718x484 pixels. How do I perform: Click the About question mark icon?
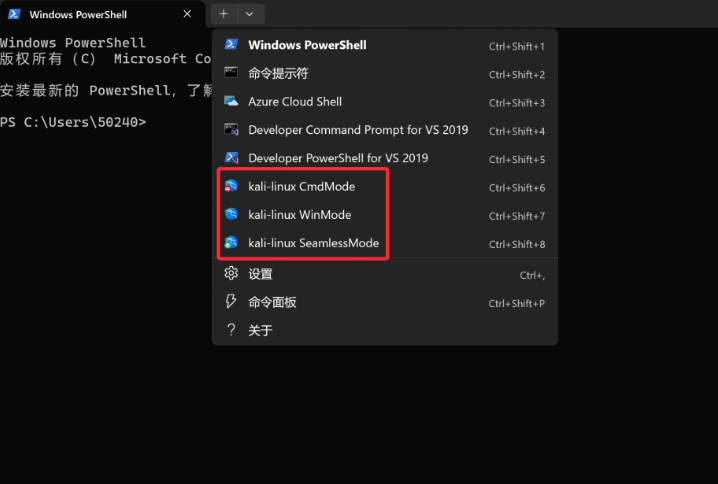coord(231,330)
